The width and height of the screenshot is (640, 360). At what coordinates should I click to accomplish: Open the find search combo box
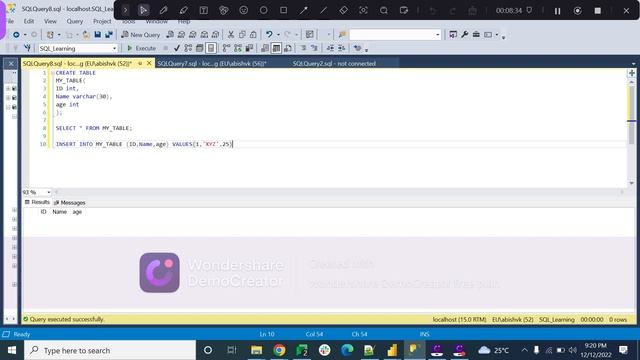395,35
